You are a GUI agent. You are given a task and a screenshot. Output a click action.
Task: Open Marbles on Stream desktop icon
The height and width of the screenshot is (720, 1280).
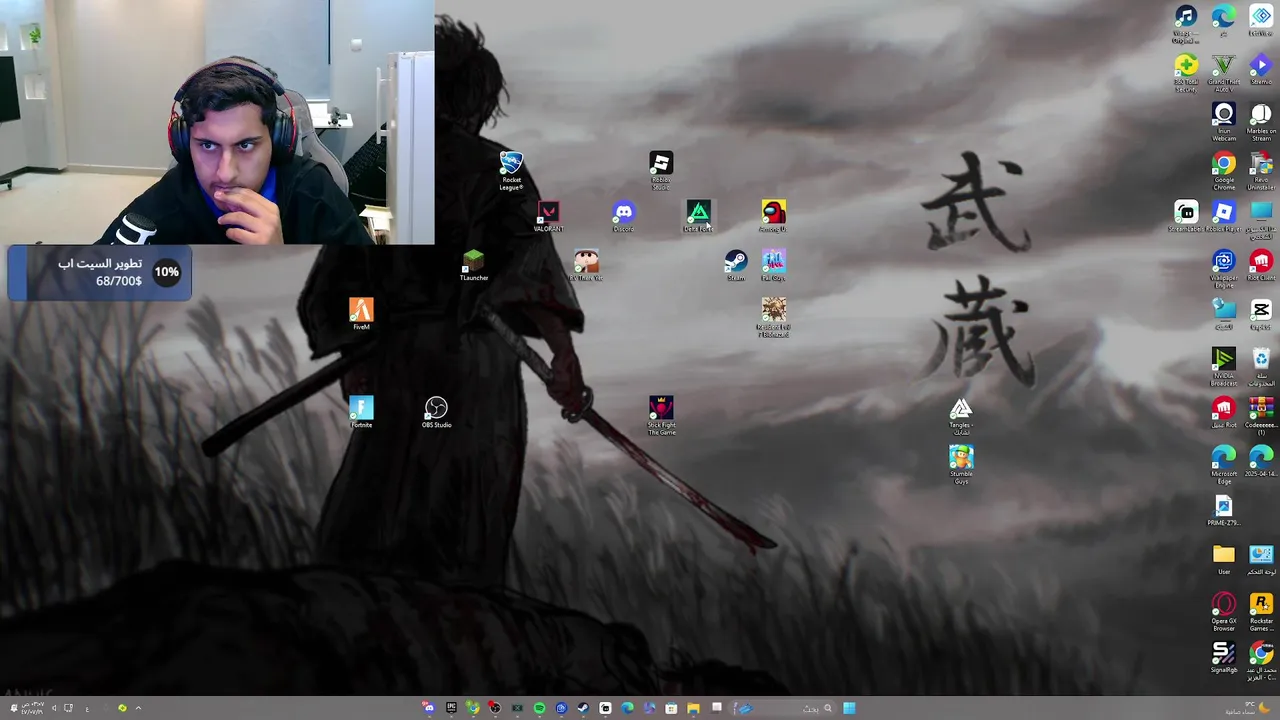click(x=1261, y=122)
